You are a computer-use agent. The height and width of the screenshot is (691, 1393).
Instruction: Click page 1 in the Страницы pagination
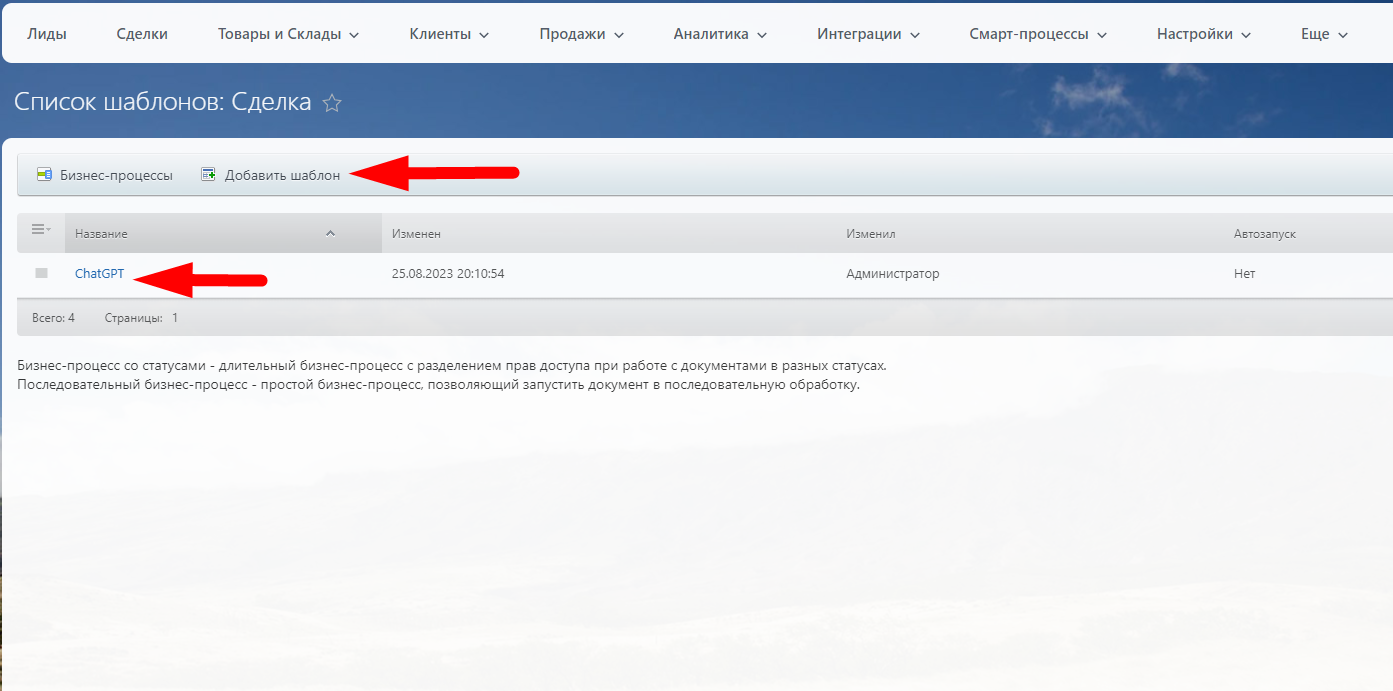[173, 317]
